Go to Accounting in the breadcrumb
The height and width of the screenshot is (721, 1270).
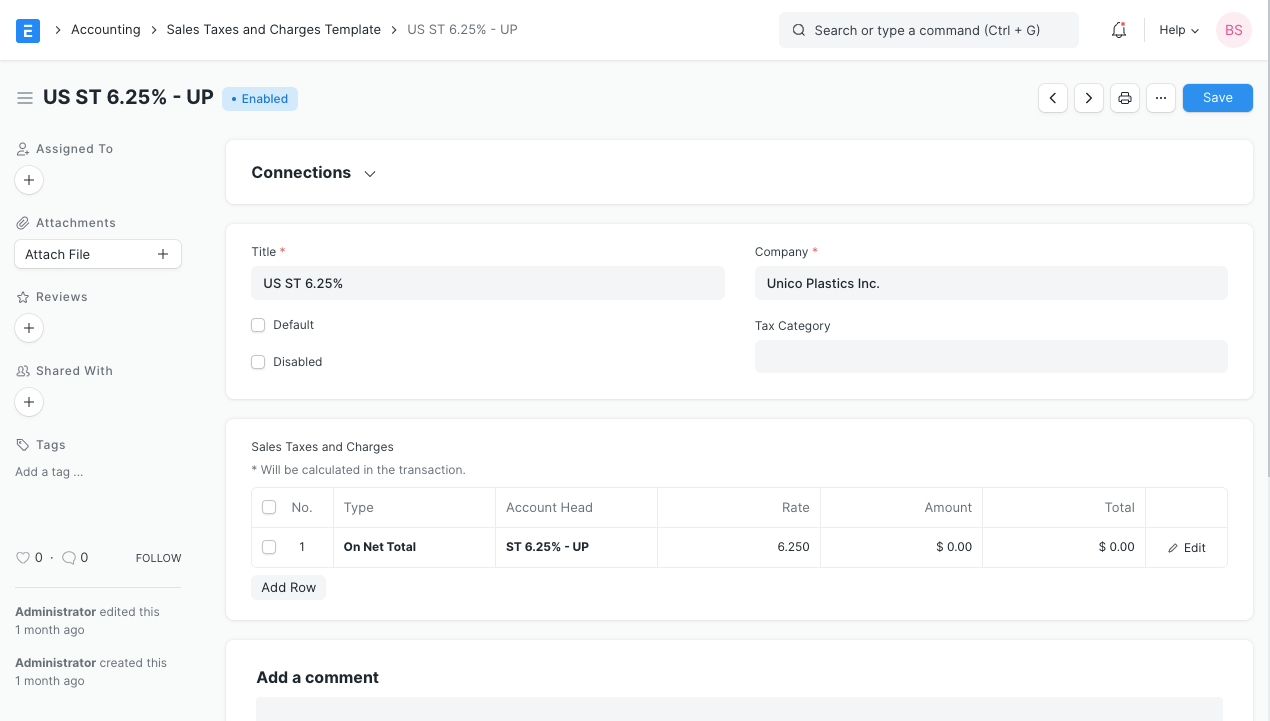pos(105,29)
